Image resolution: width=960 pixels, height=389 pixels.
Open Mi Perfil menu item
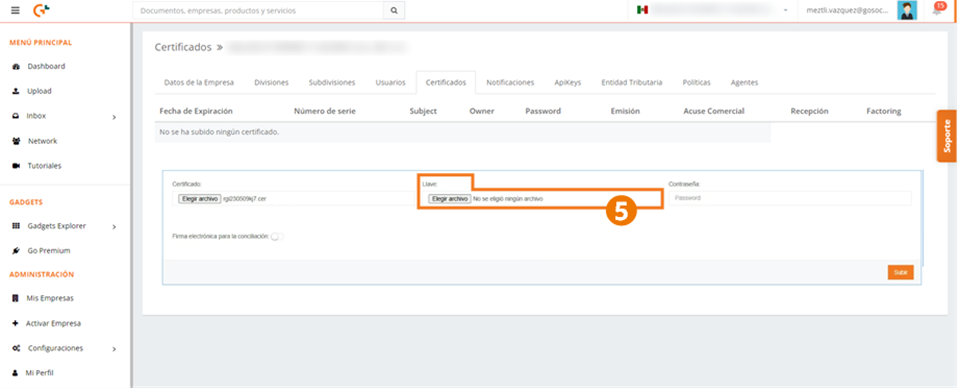[39, 372]
